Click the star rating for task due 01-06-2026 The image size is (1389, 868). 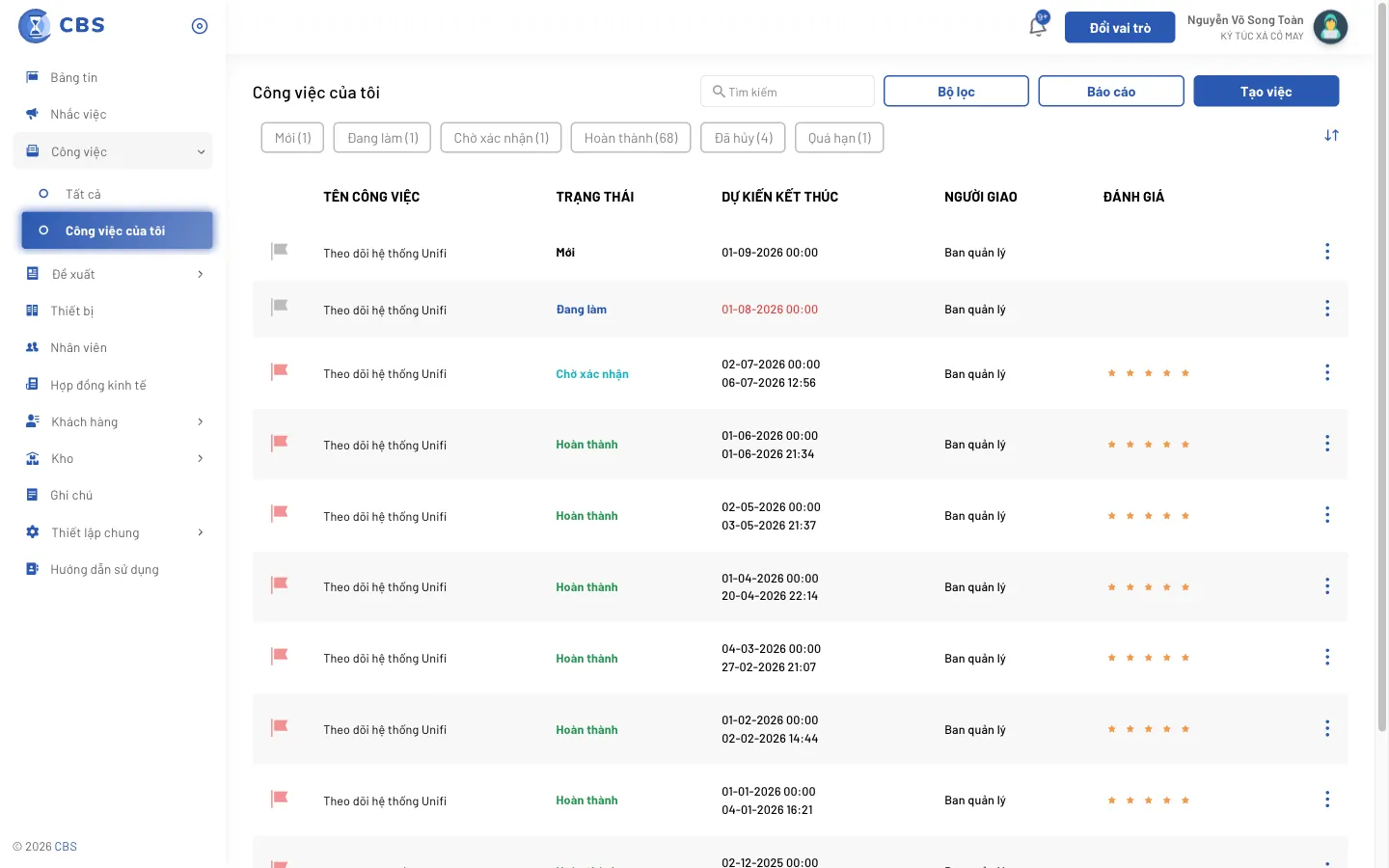[x=1148, y=445]
